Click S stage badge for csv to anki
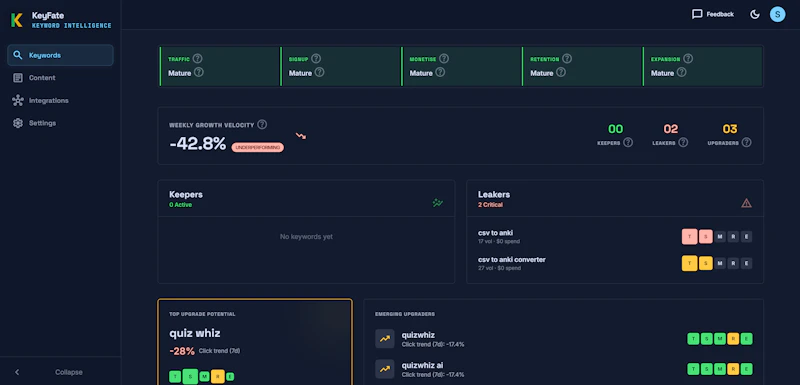The image size is (800, 385). pos(706,237)
